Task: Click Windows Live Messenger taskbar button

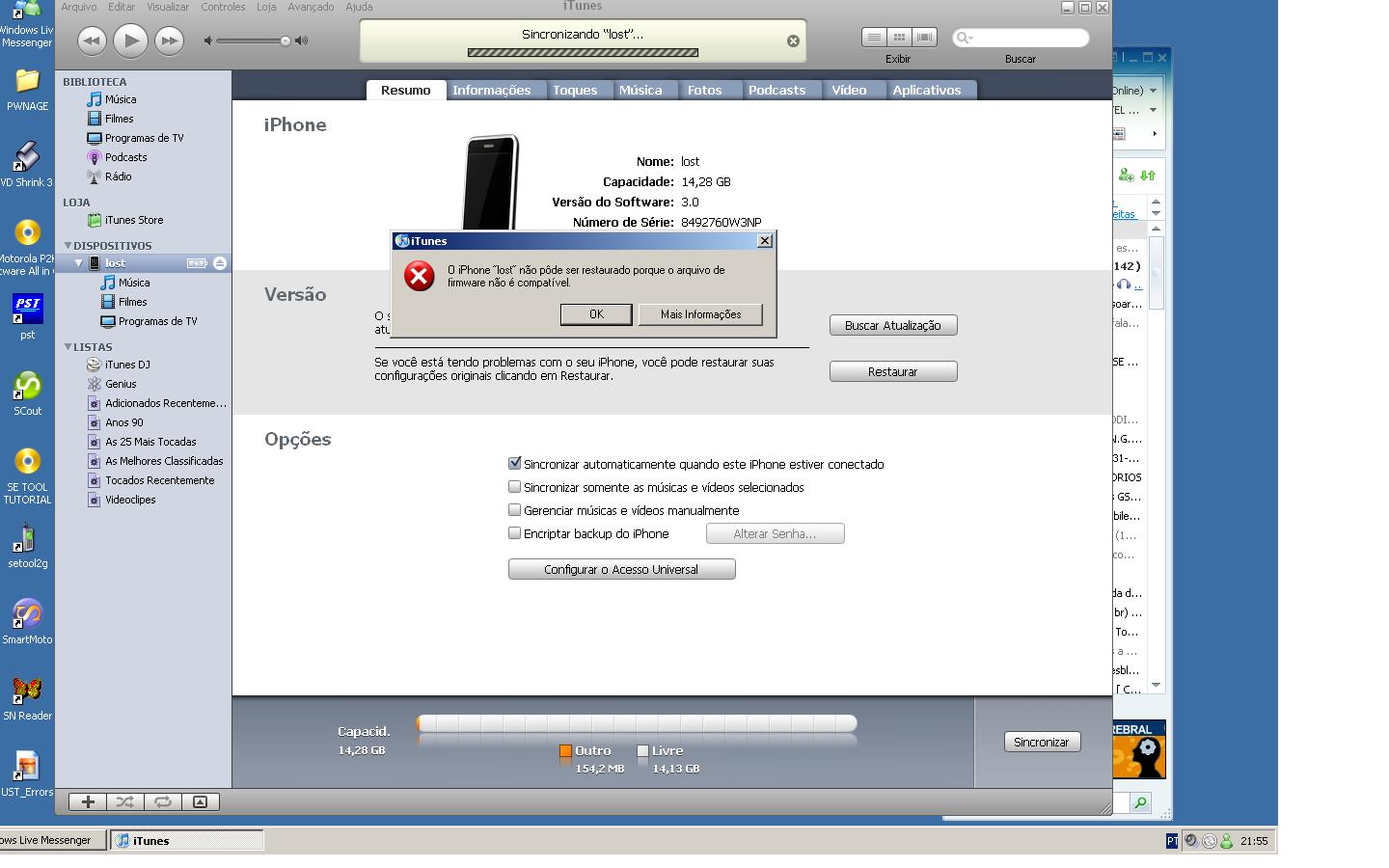Action: [51, 840]
